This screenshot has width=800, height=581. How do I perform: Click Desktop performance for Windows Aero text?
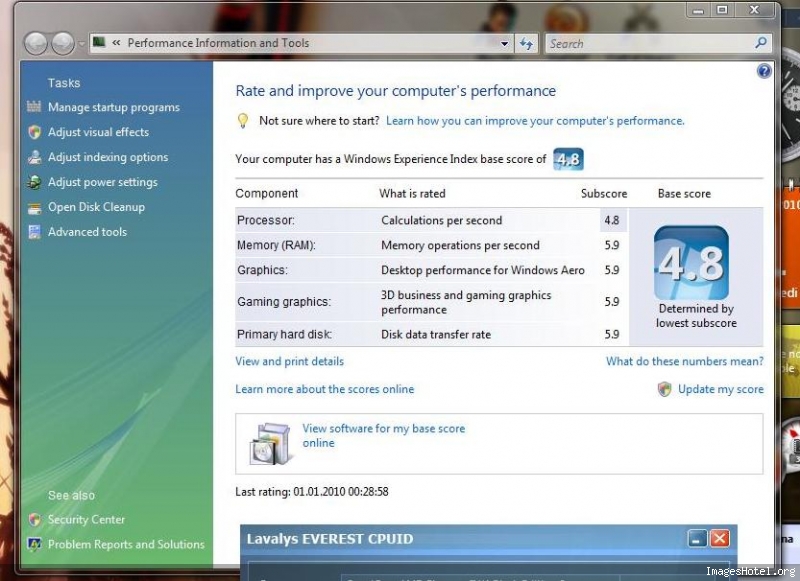coord(483,270)
